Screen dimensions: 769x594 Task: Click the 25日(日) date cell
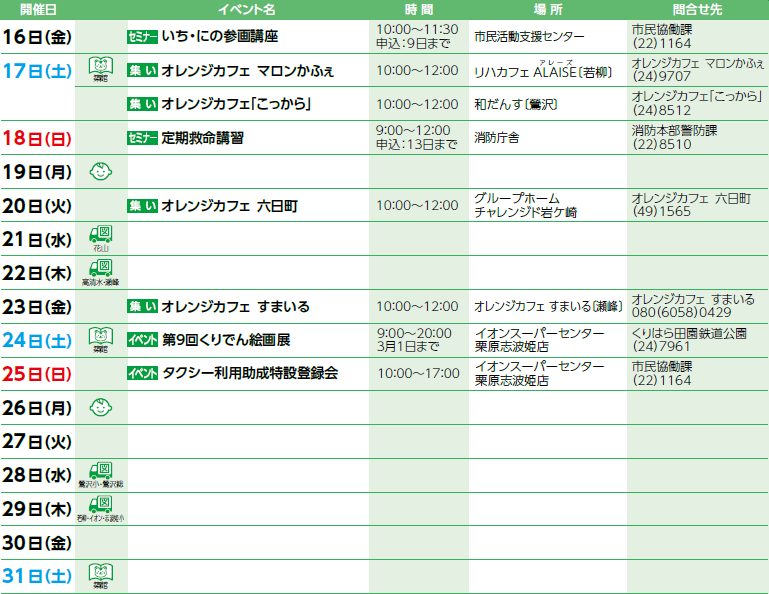coord(37,374)
